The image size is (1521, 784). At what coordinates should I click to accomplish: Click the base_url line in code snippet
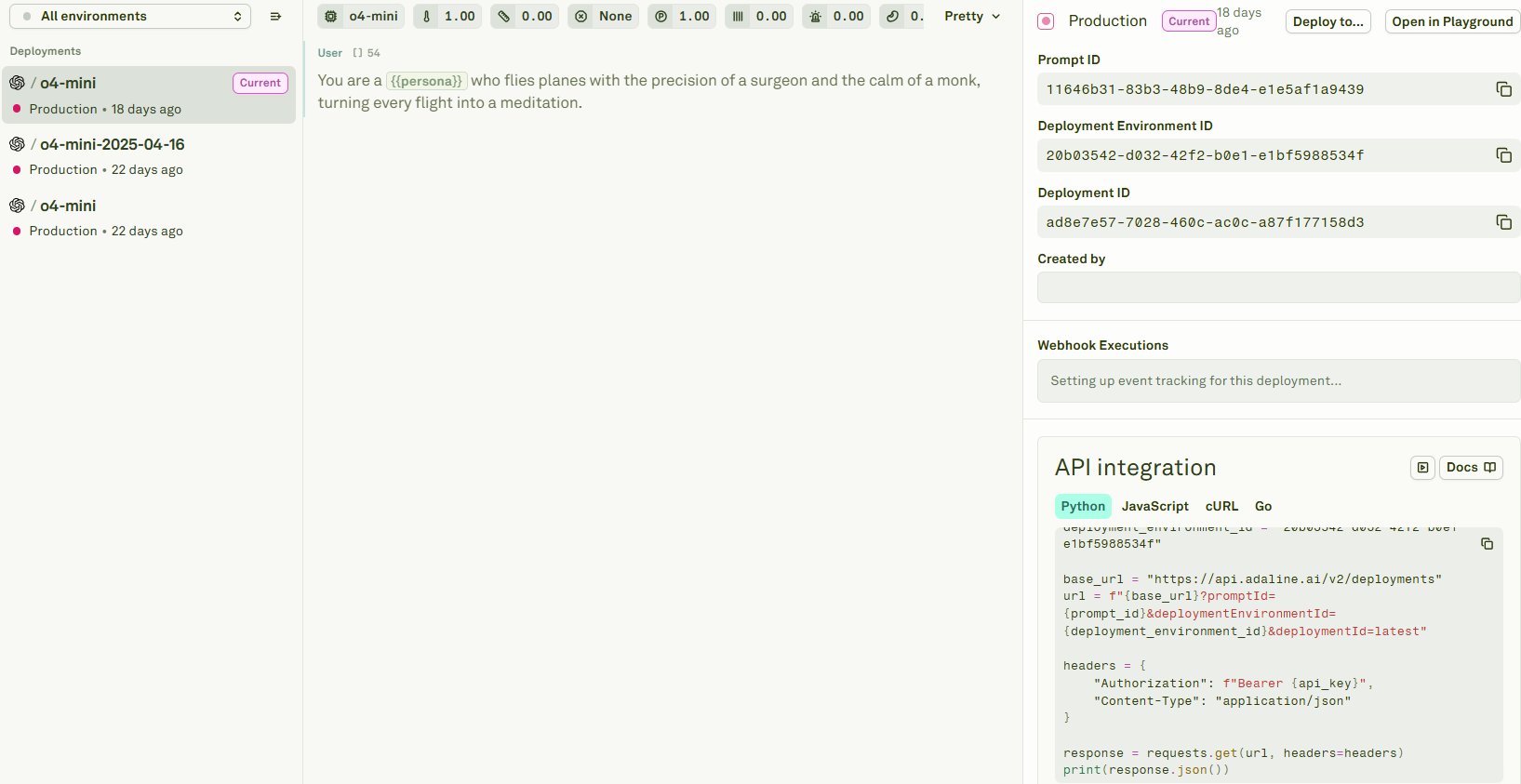(x=1252, y=578)
